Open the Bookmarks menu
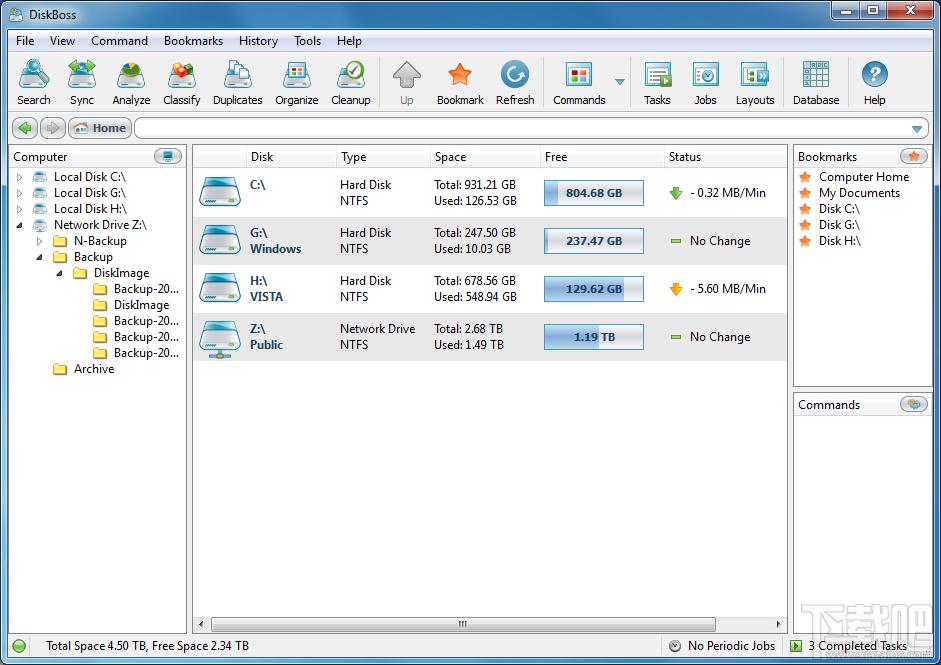This screenshot has width=941, height=665. point(193,41)
